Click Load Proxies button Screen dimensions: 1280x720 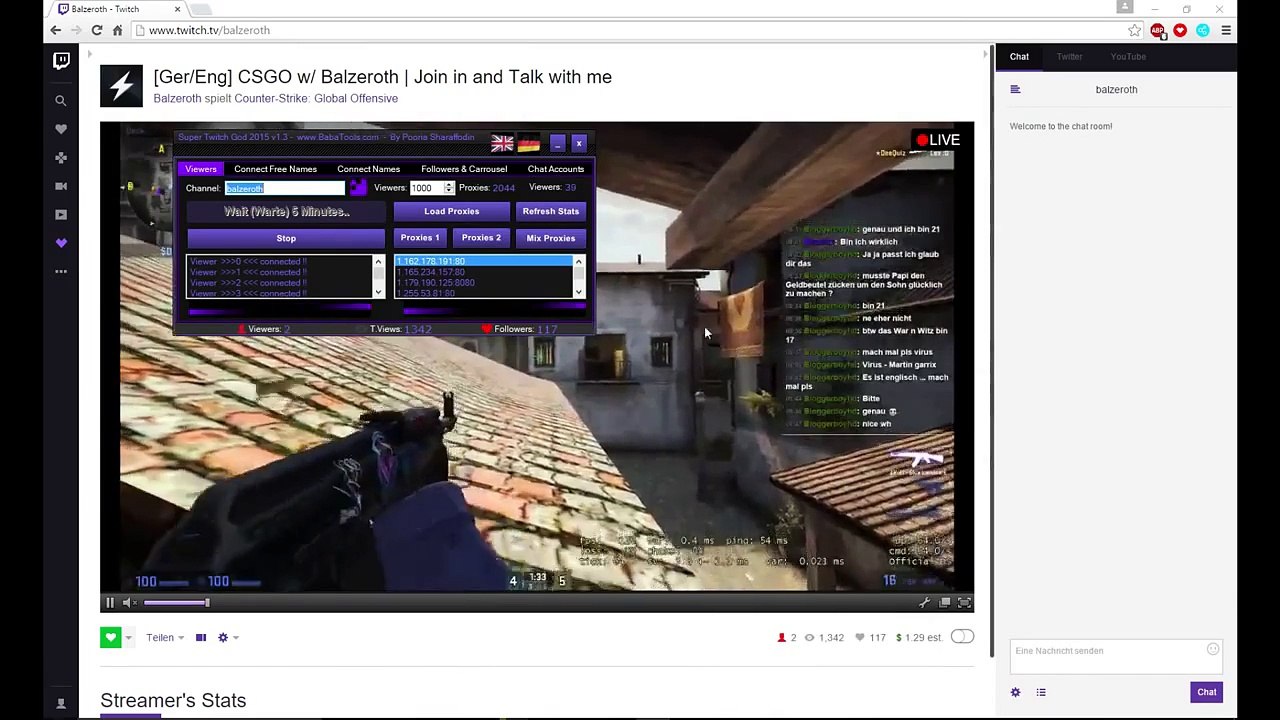451,211
